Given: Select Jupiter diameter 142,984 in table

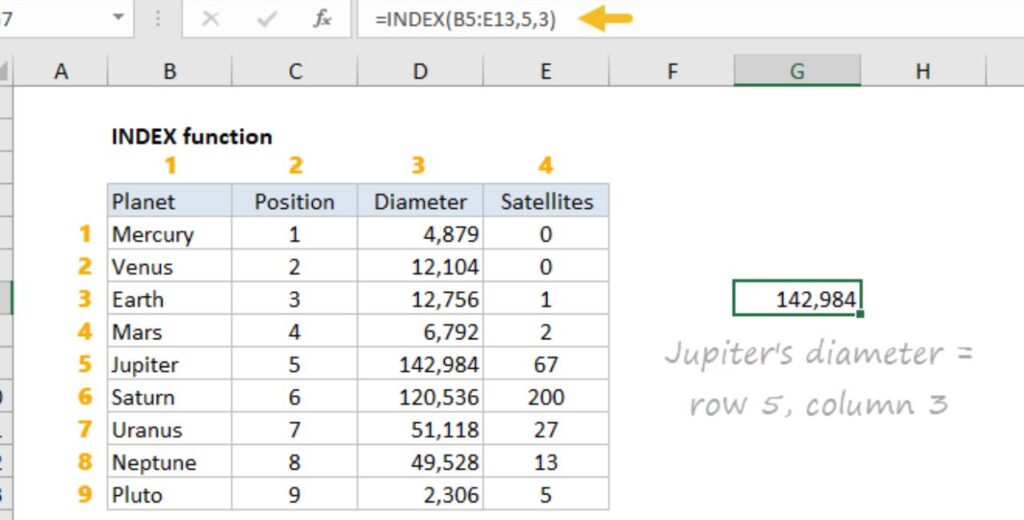Looking at the screenshot, I should coord(421,365).
